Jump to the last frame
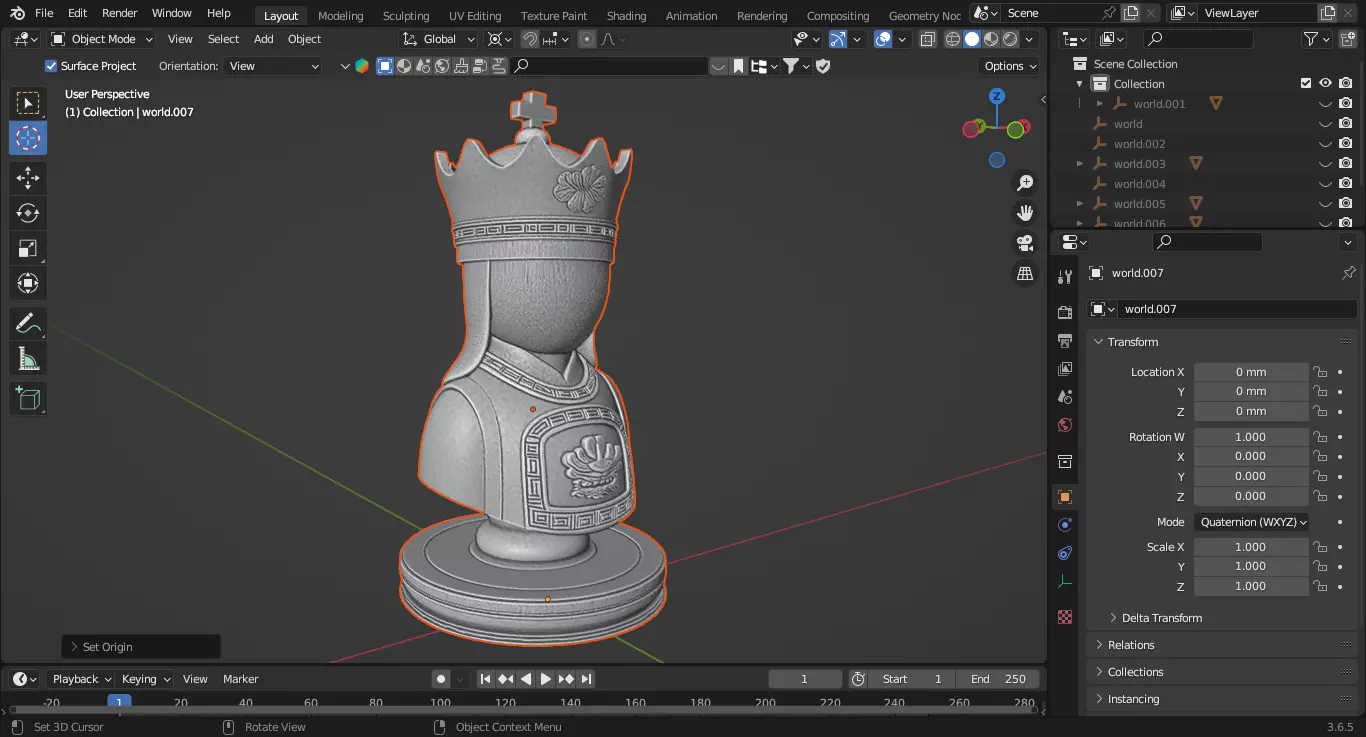 (586, 679)
